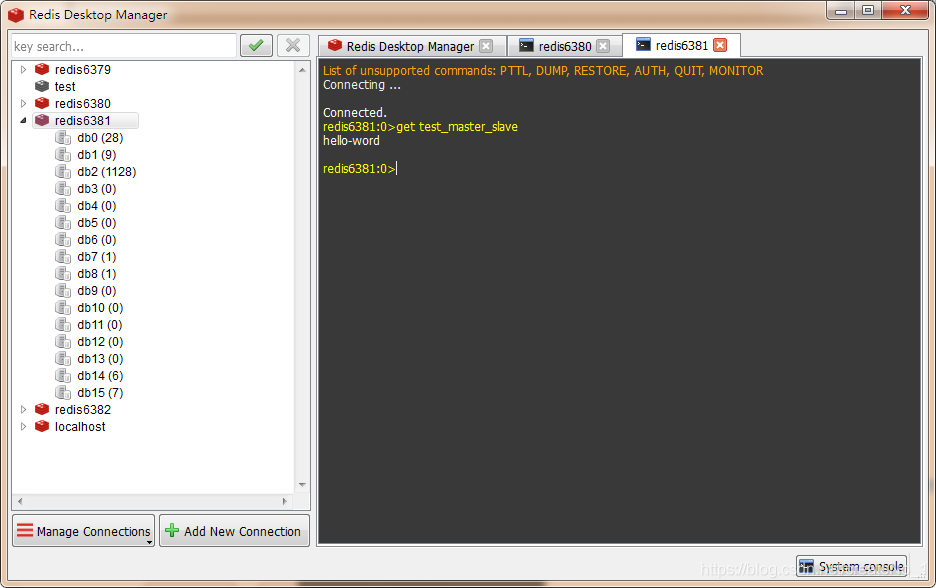The height and width of the screenshot is (588, 936).
Task: Switch to the Redis Desktop Manager tab
Action: pos(412,46)
